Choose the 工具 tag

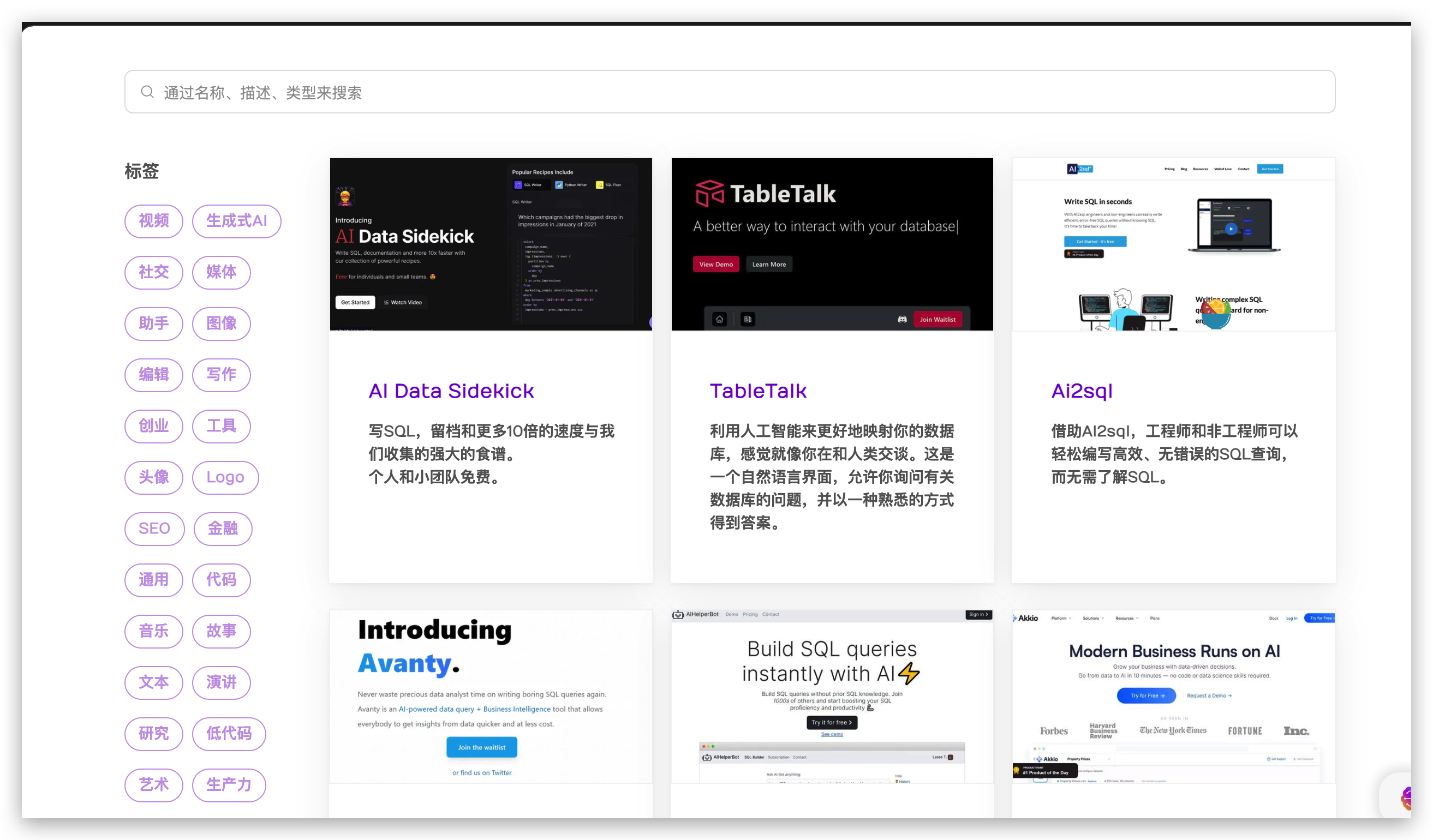pyautogui.click(x=221, y=425)
